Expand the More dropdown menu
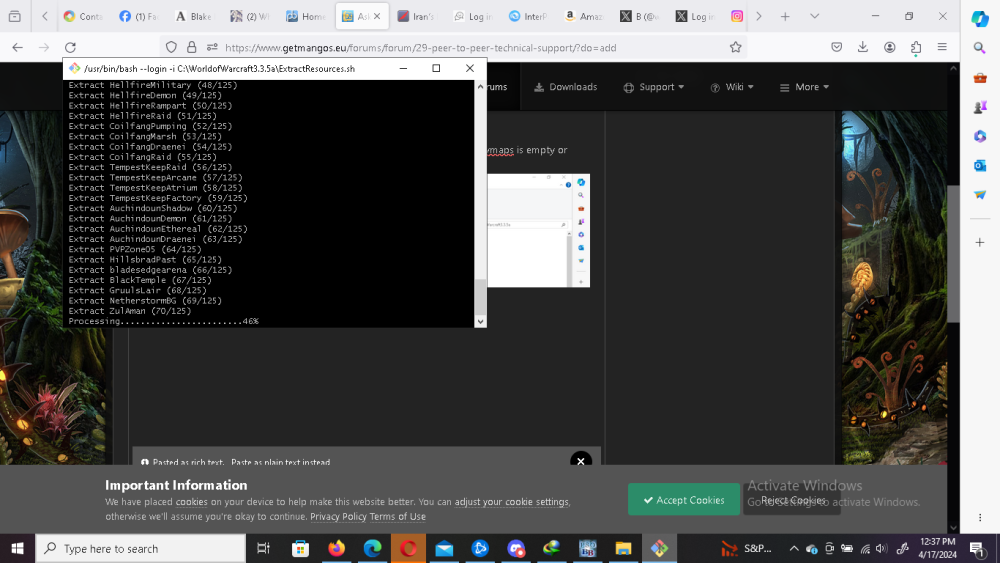This screenshot has width=1000, height=563. (x=805, y=87)
